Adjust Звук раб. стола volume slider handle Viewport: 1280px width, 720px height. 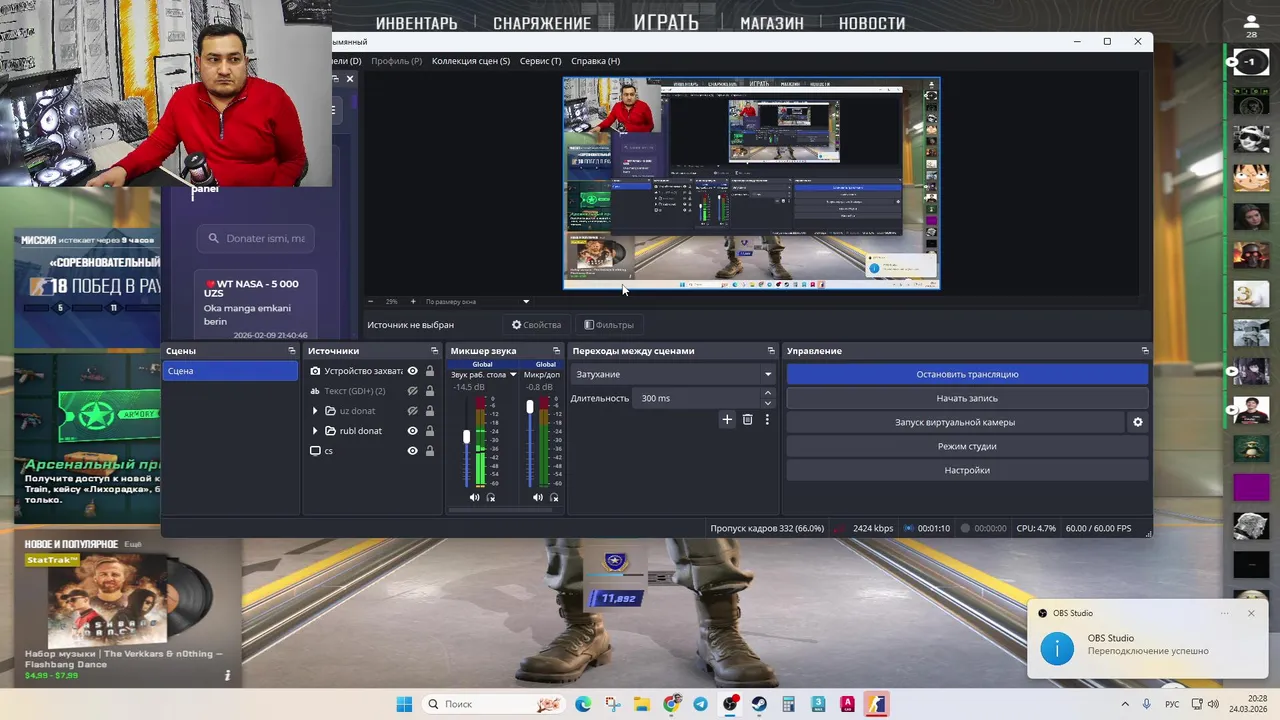click(x=466, y=437)
